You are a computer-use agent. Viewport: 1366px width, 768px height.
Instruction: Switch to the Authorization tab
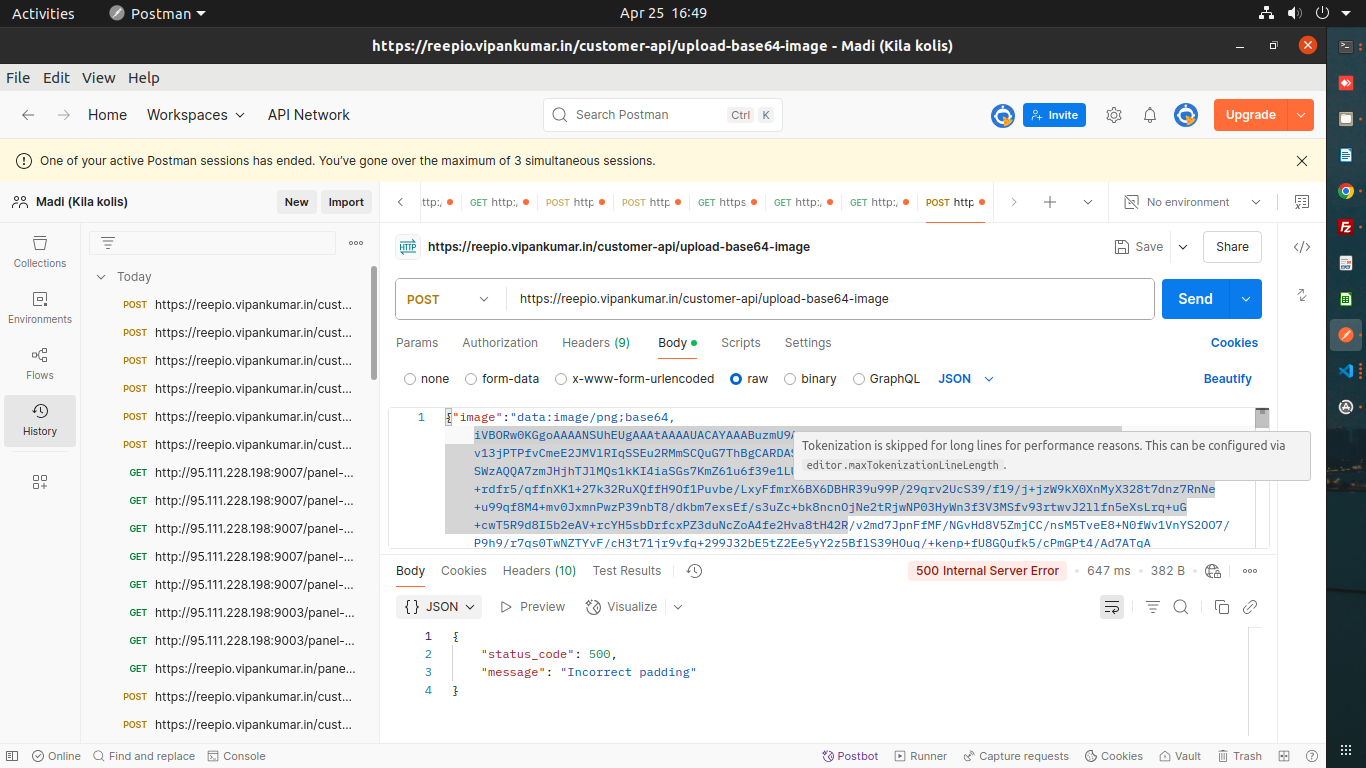500,343
